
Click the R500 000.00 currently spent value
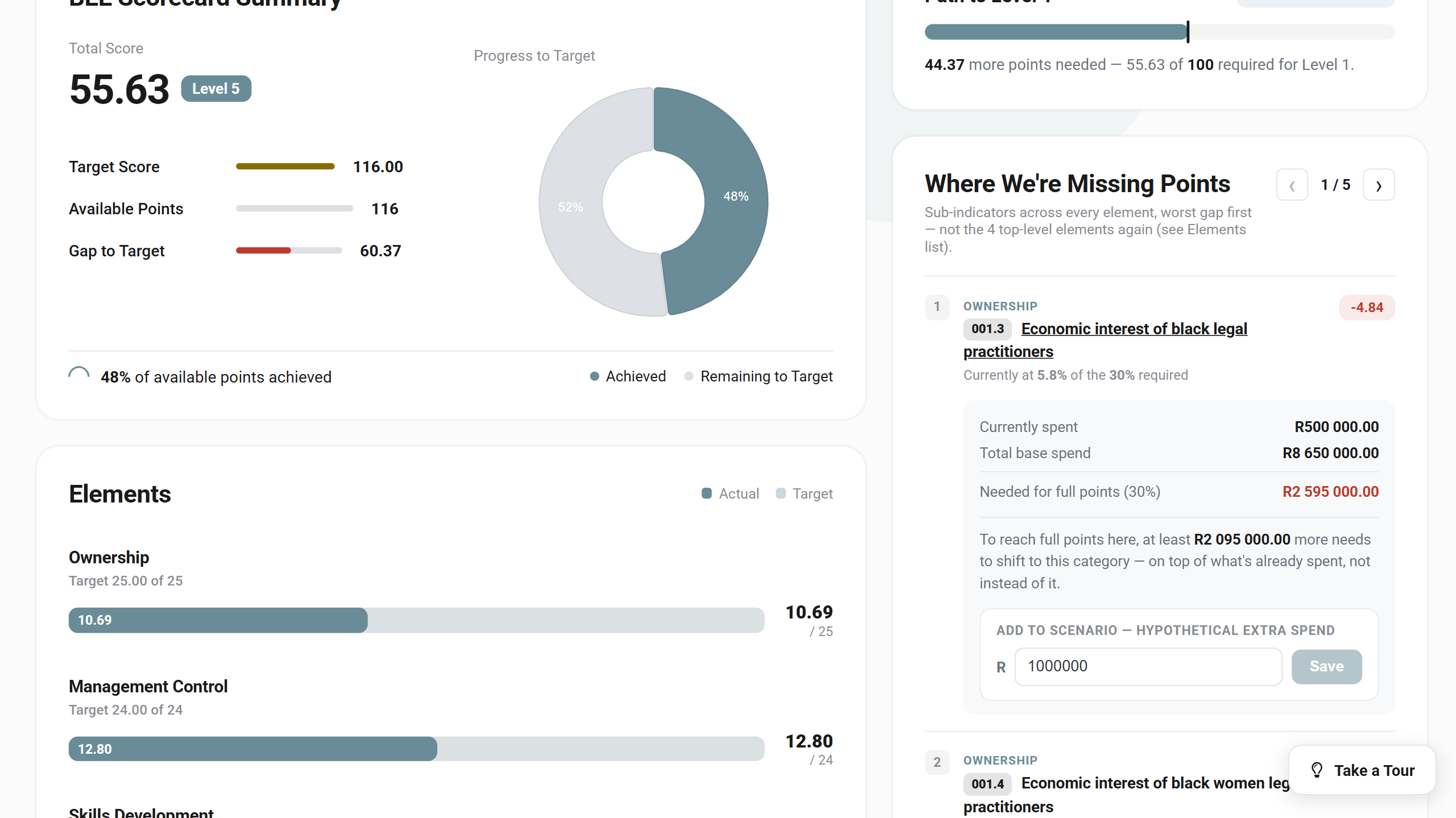point(1337,427)
